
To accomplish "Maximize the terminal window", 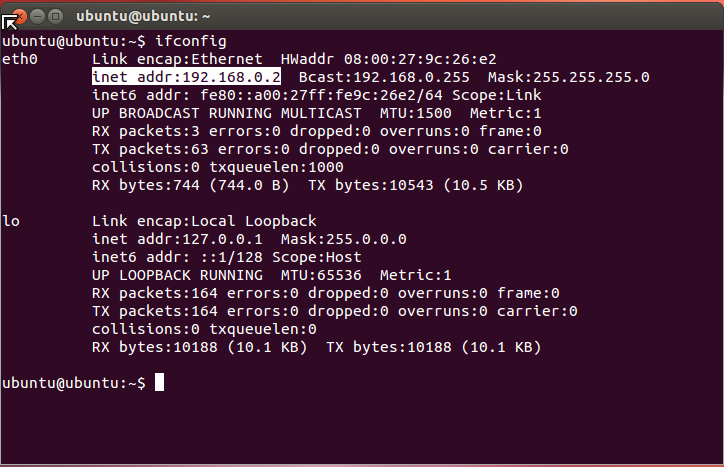I will 55,17.
